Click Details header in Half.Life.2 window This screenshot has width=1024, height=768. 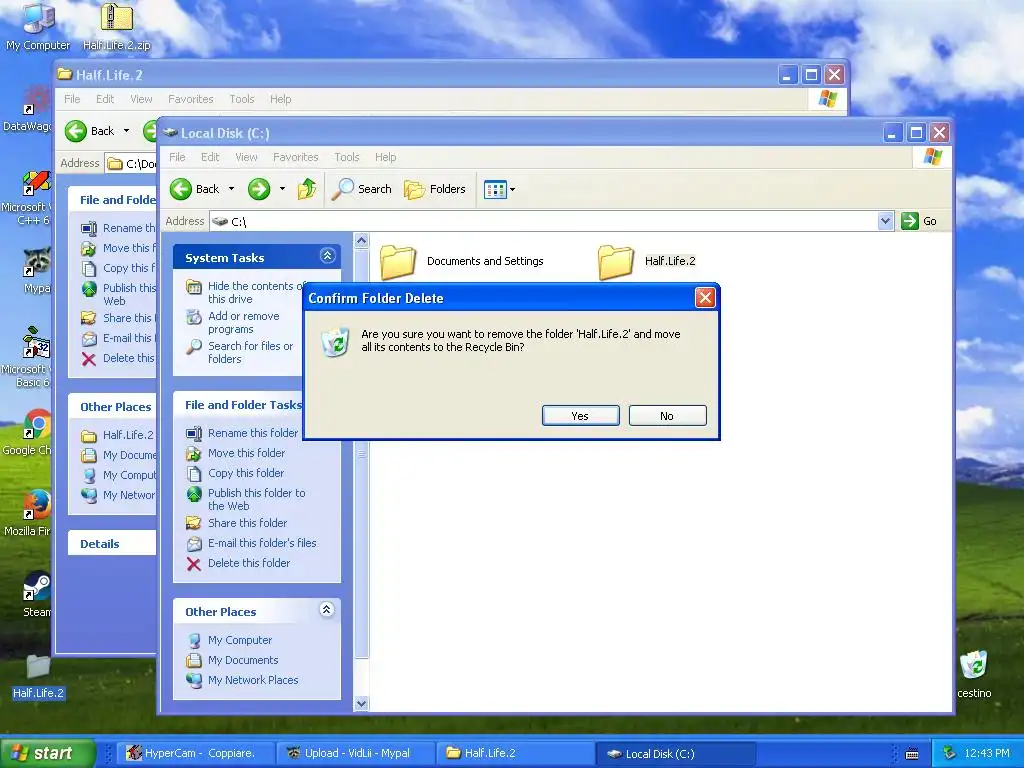(x=100, y=544)
